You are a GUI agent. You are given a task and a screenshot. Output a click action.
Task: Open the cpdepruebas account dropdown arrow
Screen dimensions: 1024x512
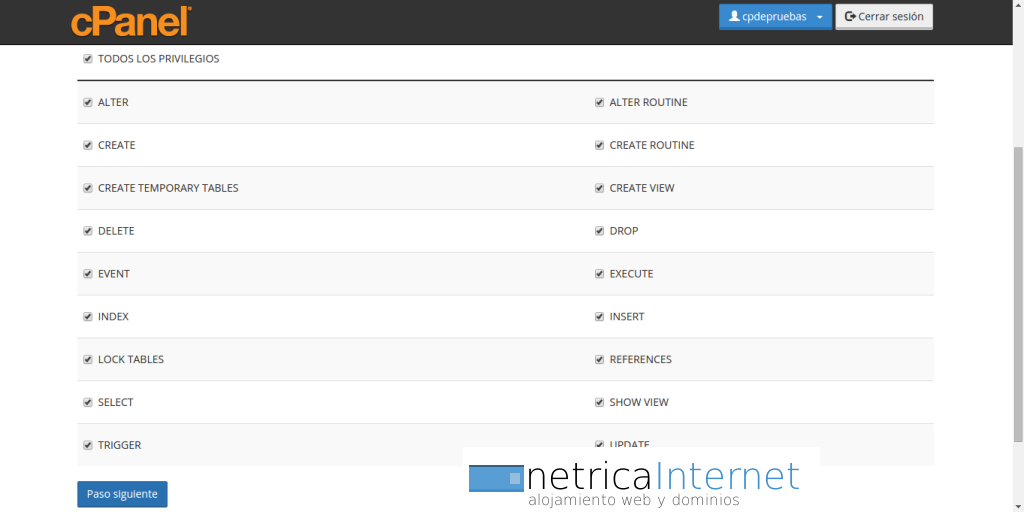pyautogui.click(x=820, y=17)
